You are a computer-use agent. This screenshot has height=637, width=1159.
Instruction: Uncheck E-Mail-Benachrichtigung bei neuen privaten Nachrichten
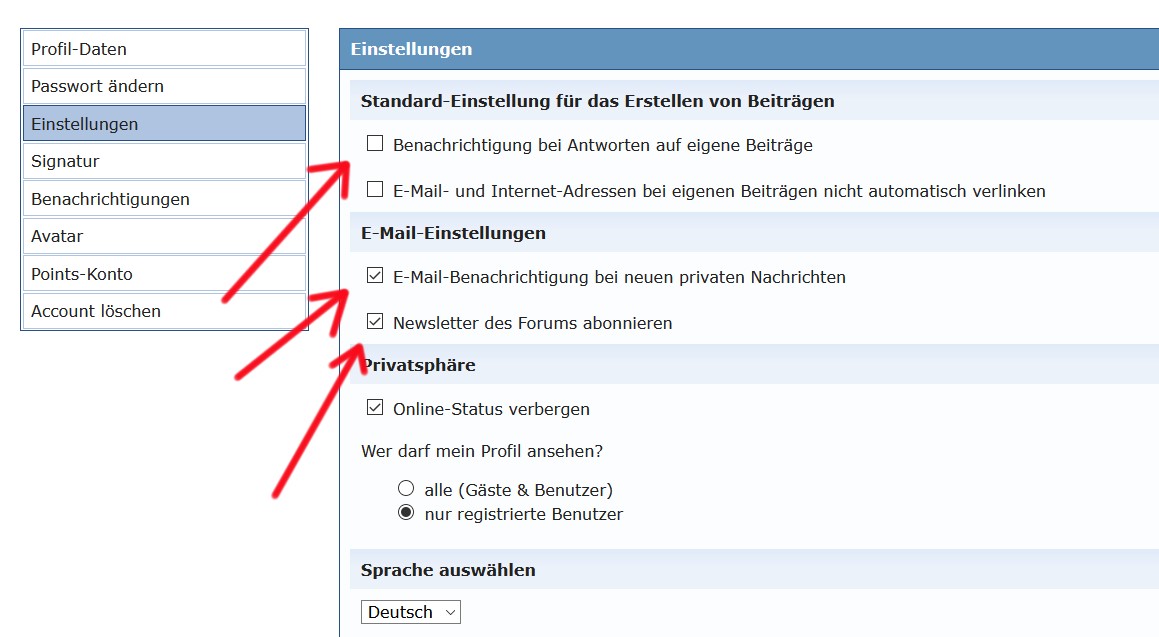click(x=375, y=276)
